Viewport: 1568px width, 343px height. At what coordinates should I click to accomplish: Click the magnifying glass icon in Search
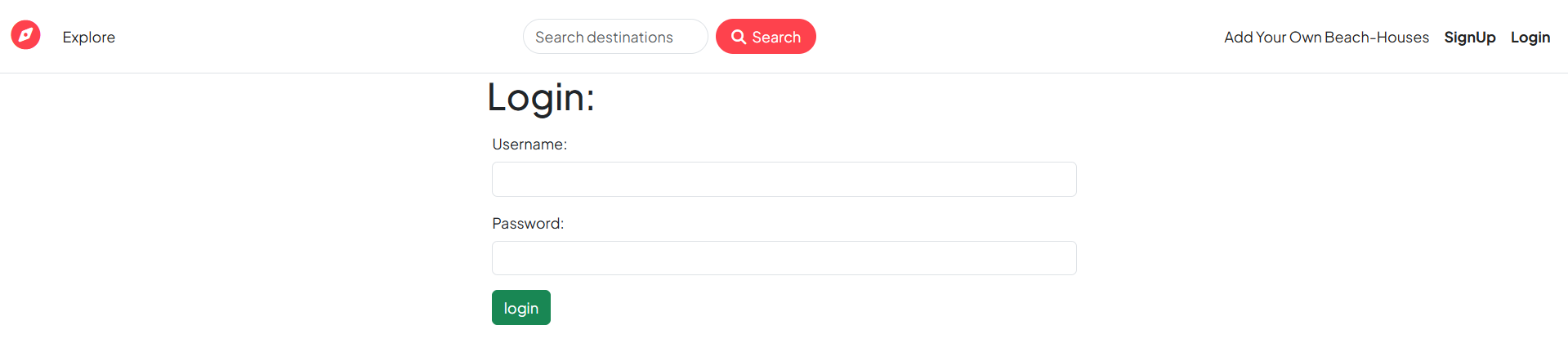[738, 37]
